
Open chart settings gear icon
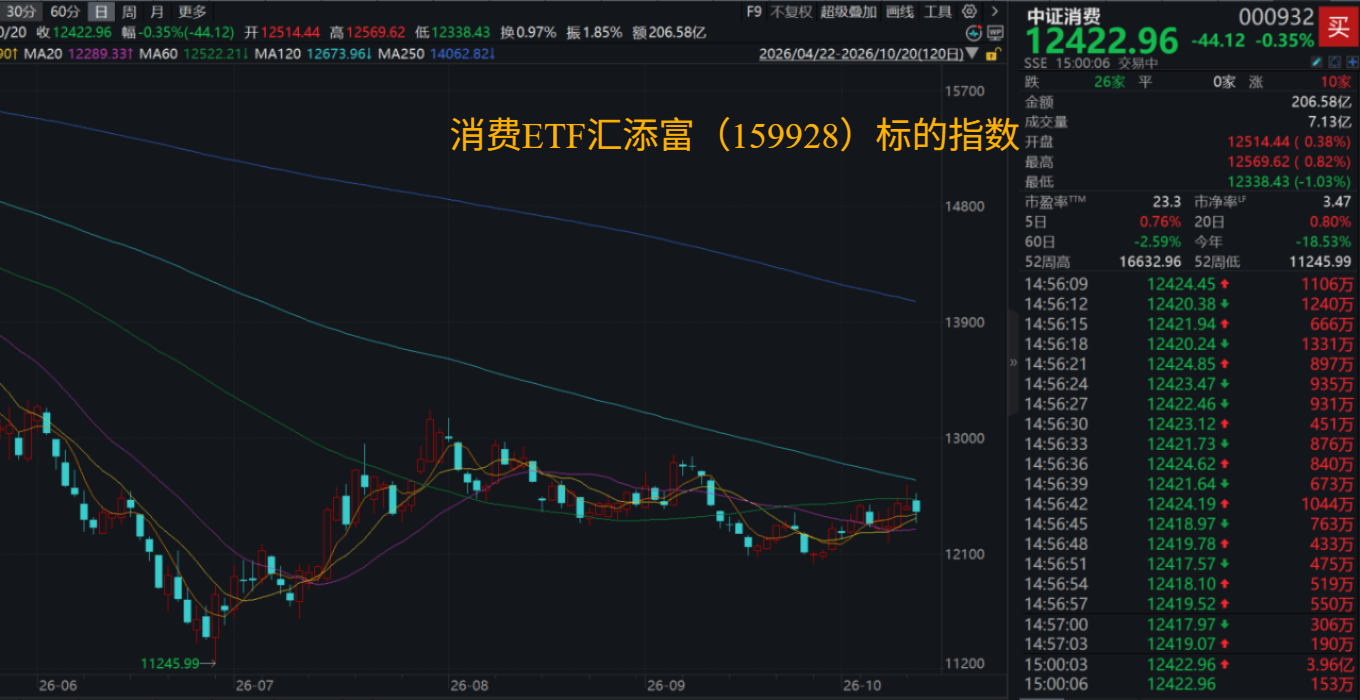point(968,11)
